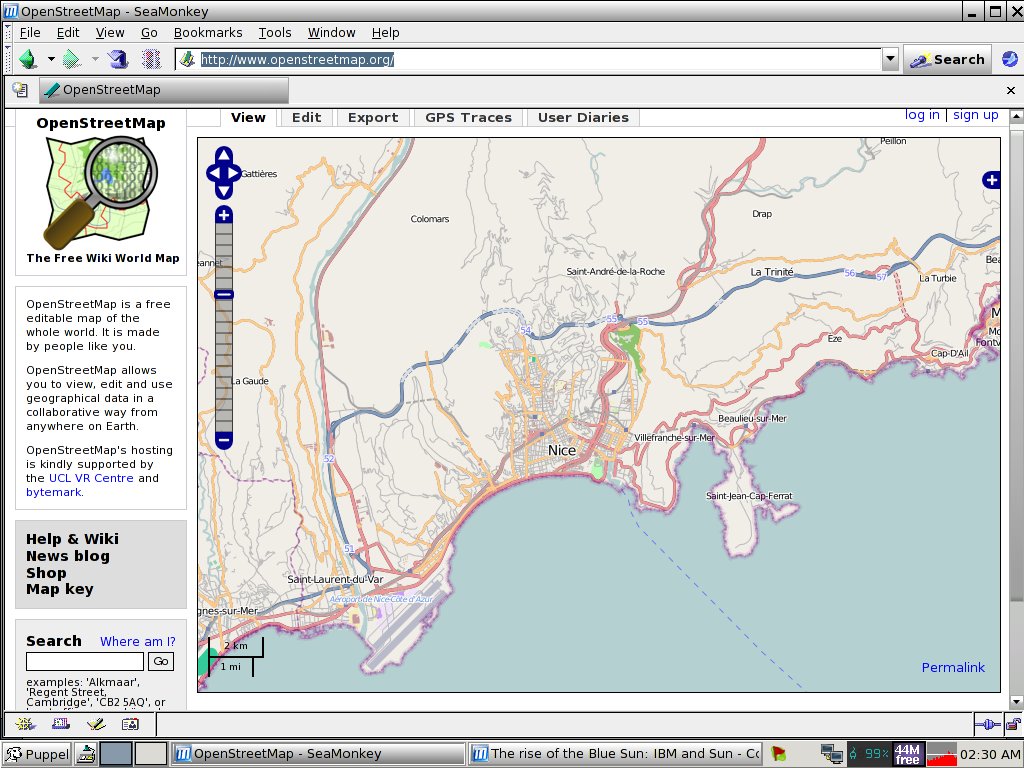Click the page scrollbar up arrow

pos(1016,116)
